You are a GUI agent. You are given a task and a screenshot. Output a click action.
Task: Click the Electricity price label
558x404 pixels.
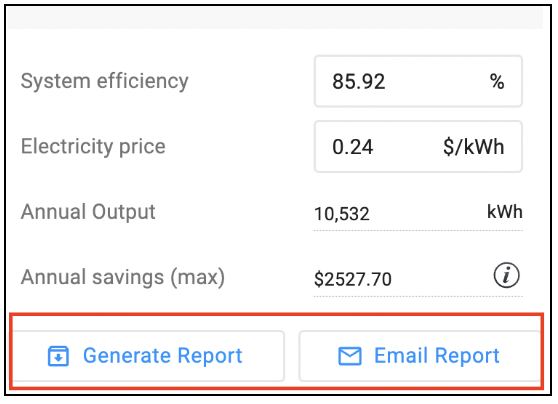click(x=93, y=147)
